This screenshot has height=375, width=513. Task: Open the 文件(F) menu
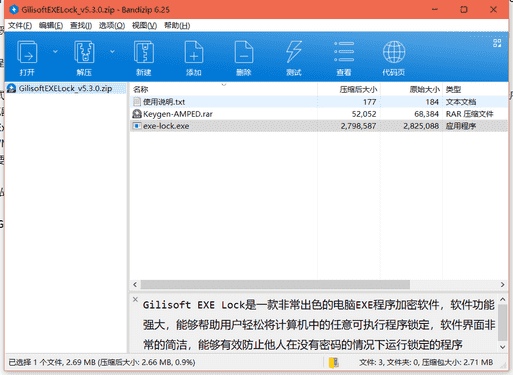[x=20, y=25]
